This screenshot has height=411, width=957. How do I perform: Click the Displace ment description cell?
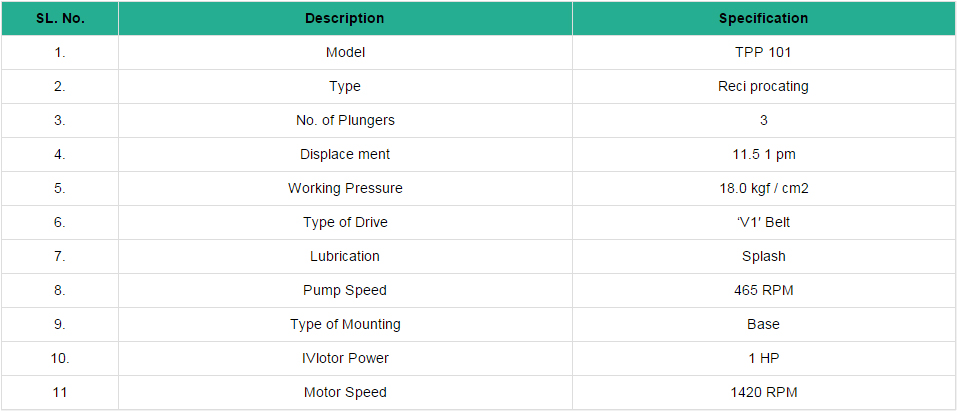pos(344,154)
